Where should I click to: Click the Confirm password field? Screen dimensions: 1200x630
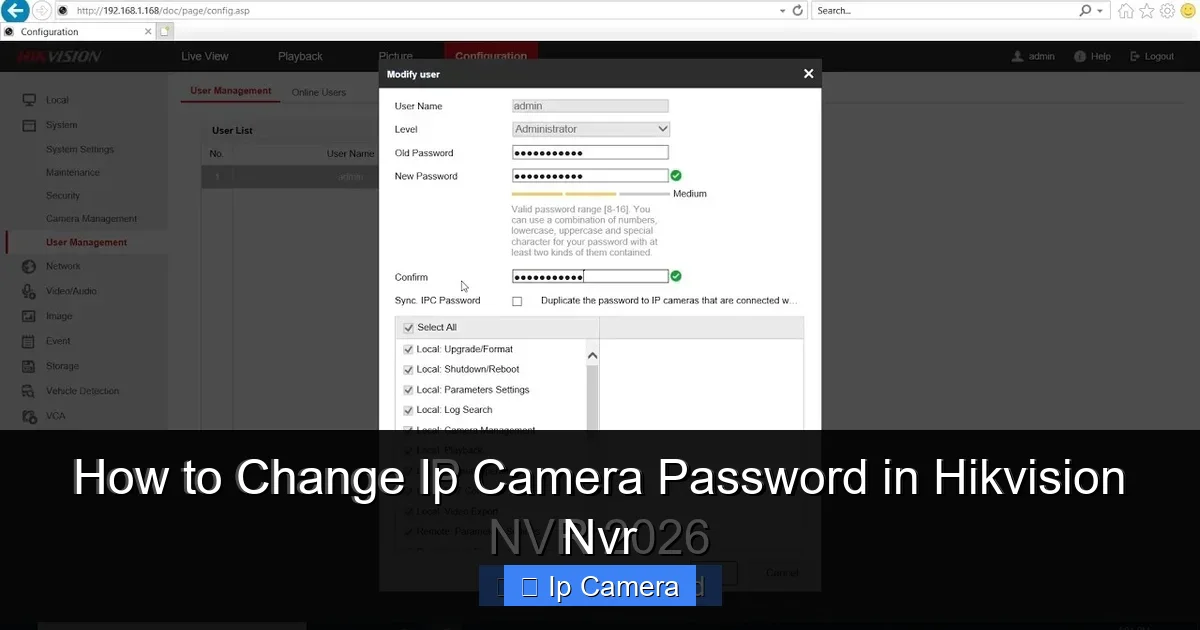coord(590,277)
